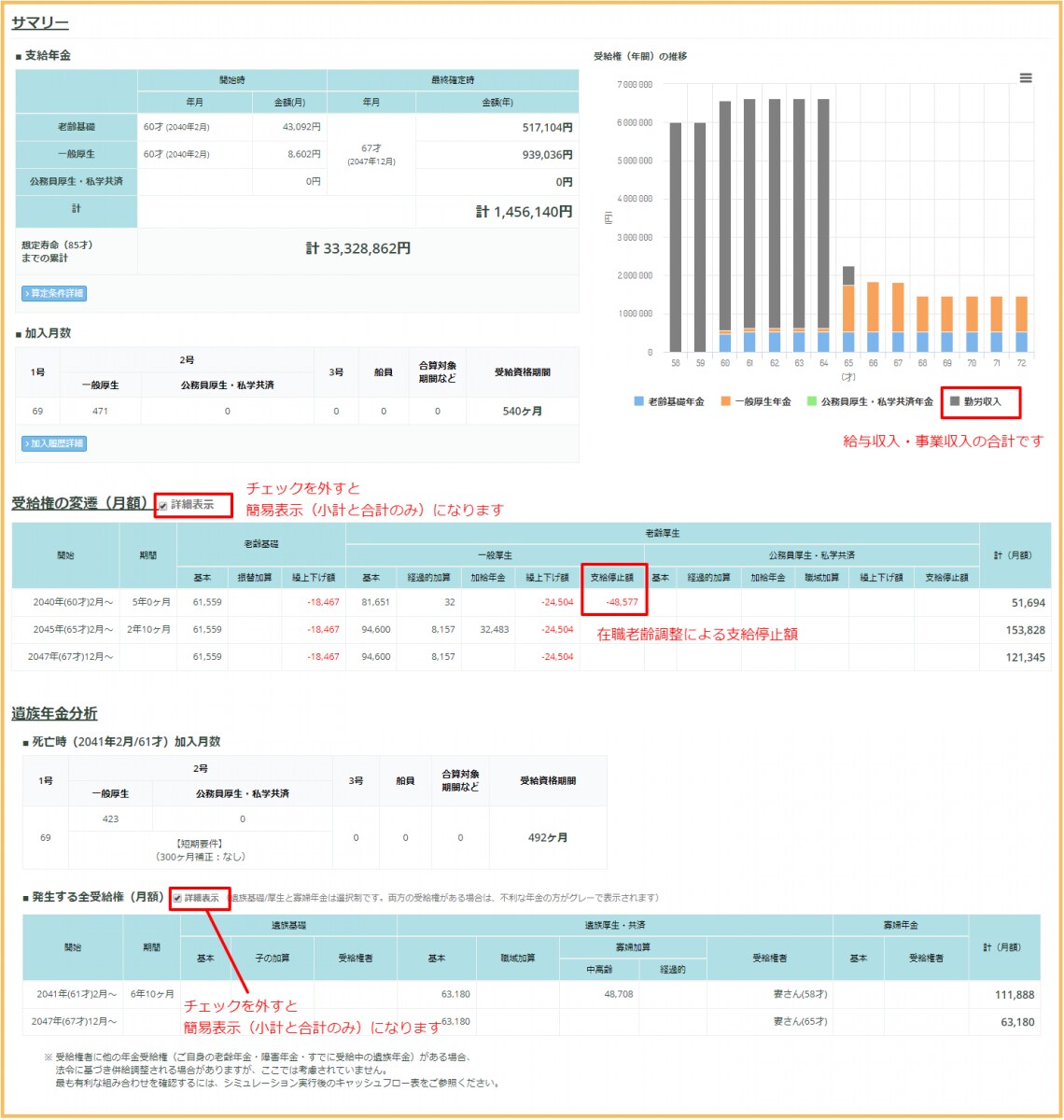Viewport: 1064px width, 1120px height.
Task: Select 48,708 中高齢 cell
Action: 618,994
